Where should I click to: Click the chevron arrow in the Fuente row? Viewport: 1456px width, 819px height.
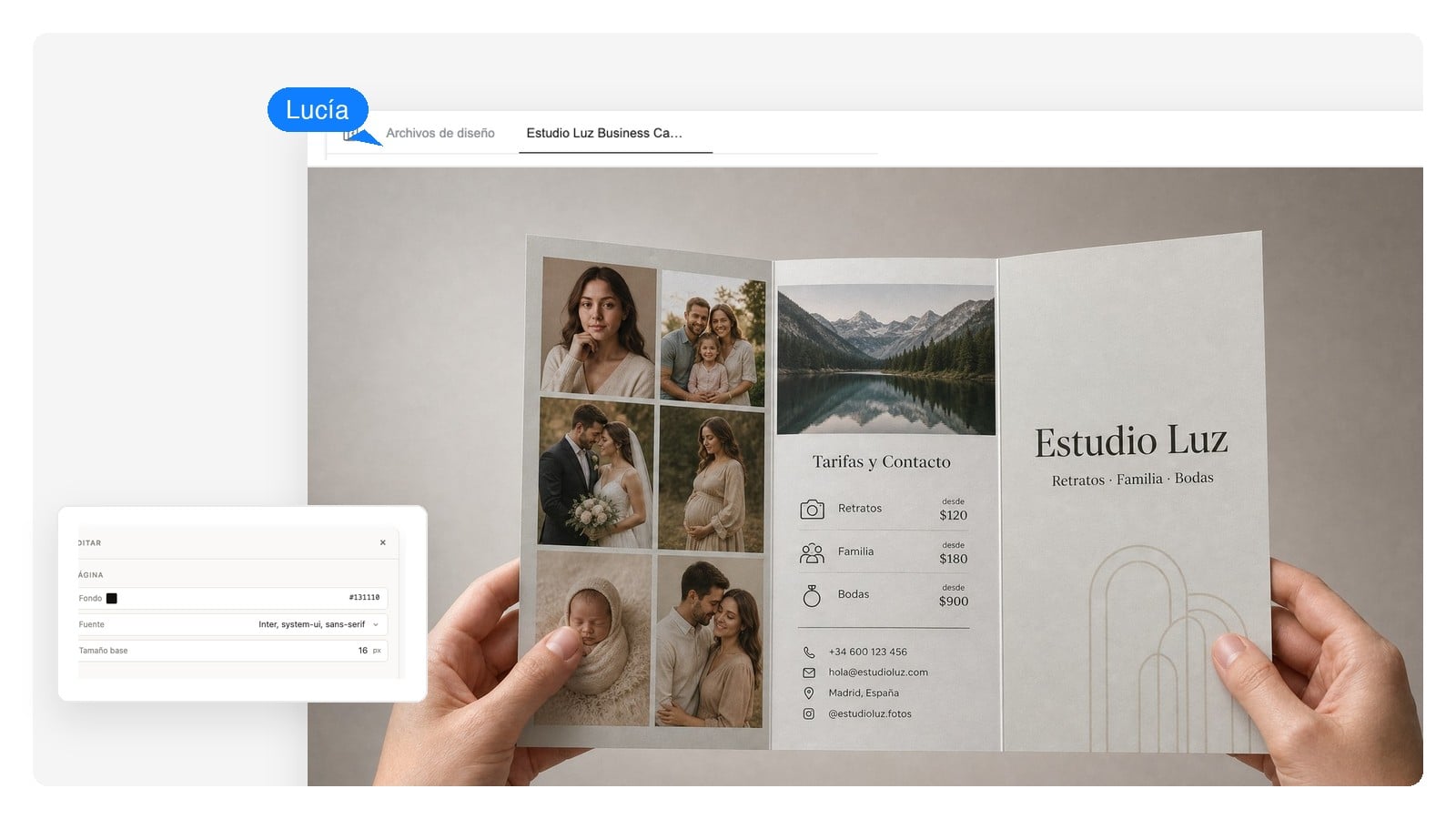376,624
